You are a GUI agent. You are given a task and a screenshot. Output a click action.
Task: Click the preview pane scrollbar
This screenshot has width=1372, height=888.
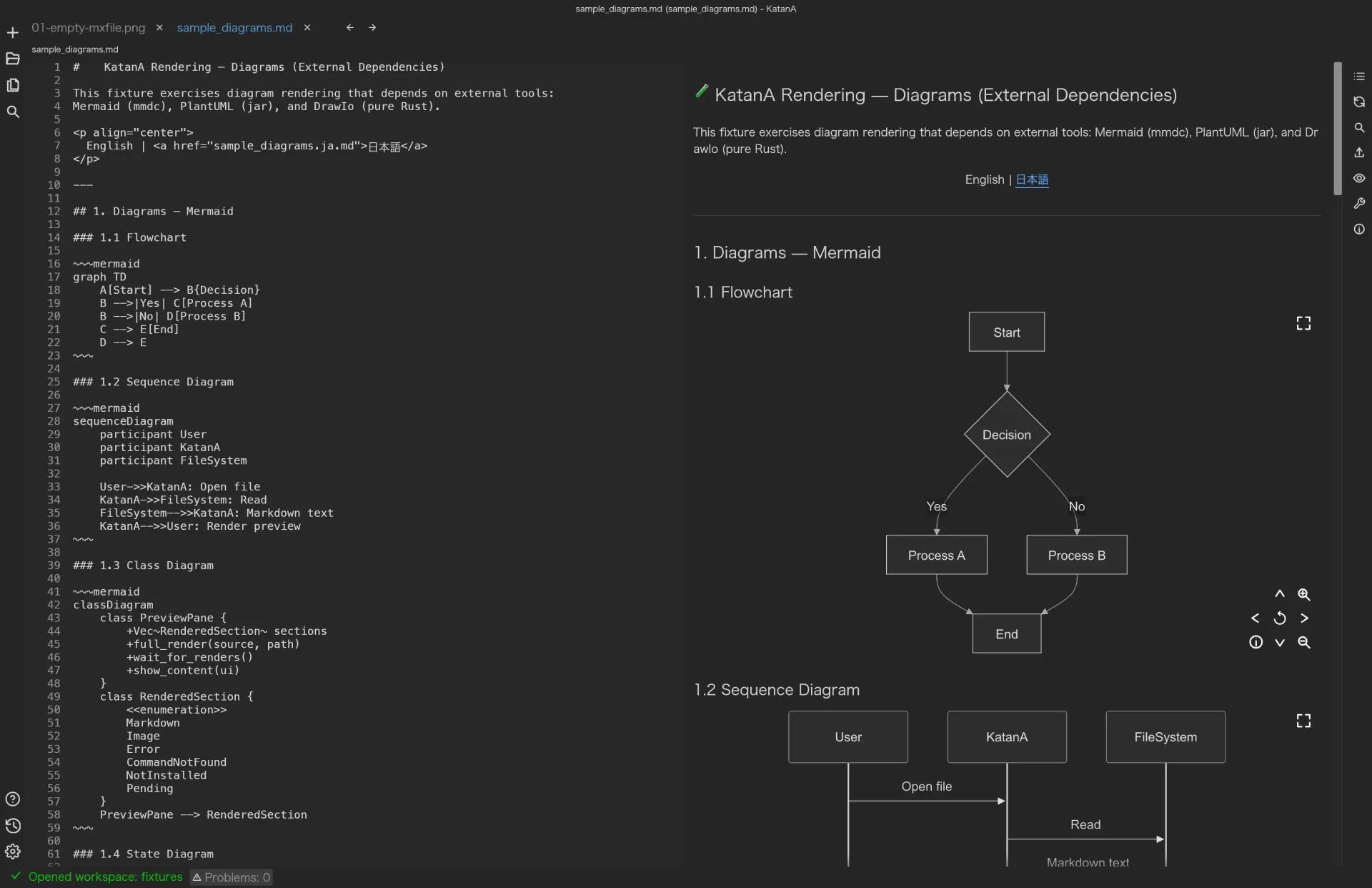tap(1337, 129)
